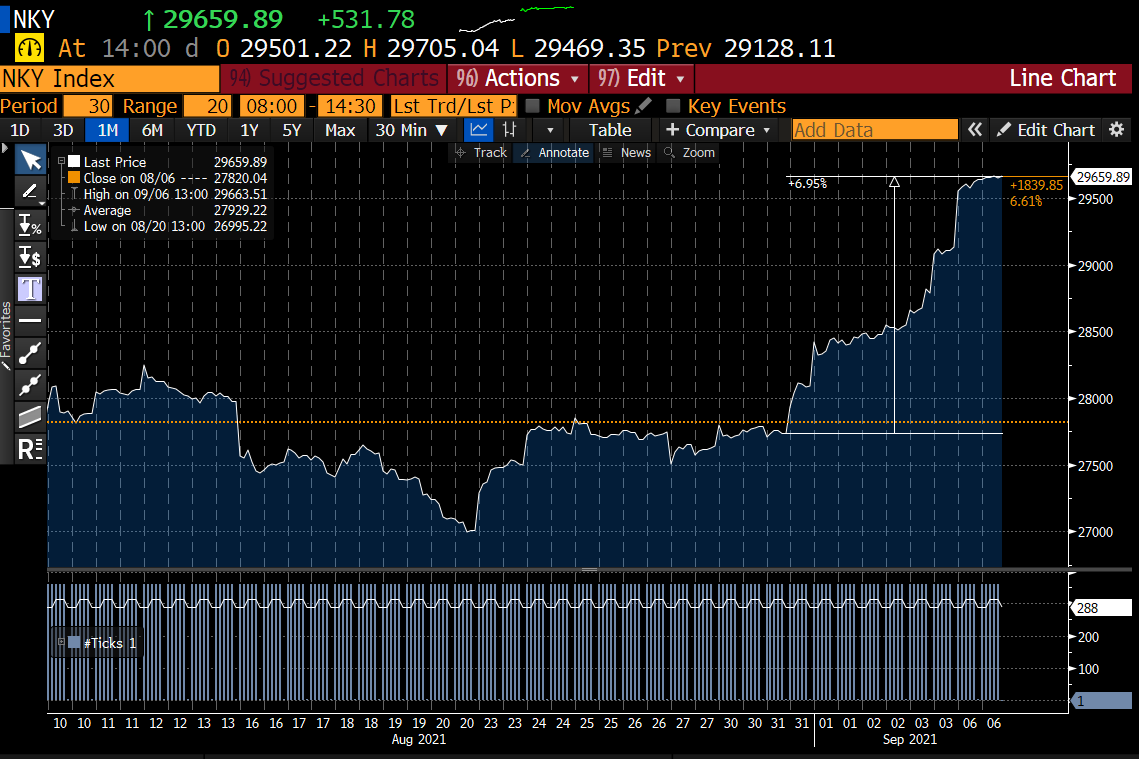Select the arrow pointer tool
Viewport: 1139px width, 759px height.
coord(30,160)
